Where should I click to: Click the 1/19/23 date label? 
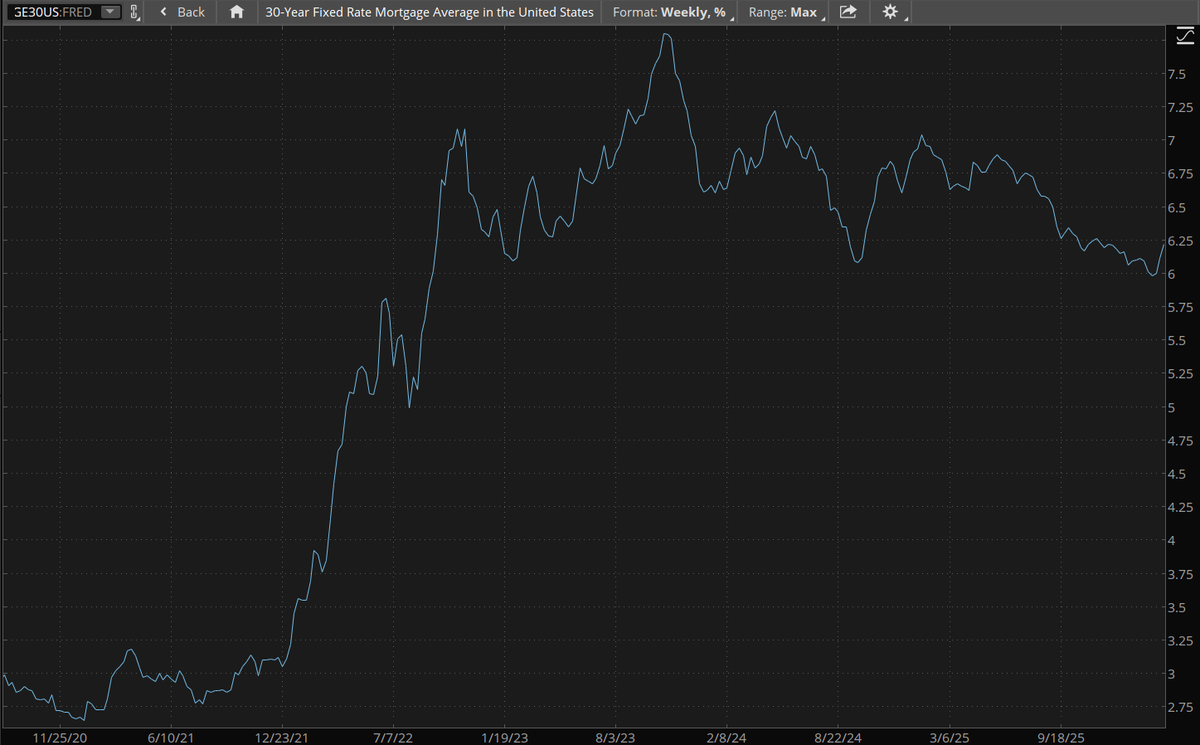[505, 736]
